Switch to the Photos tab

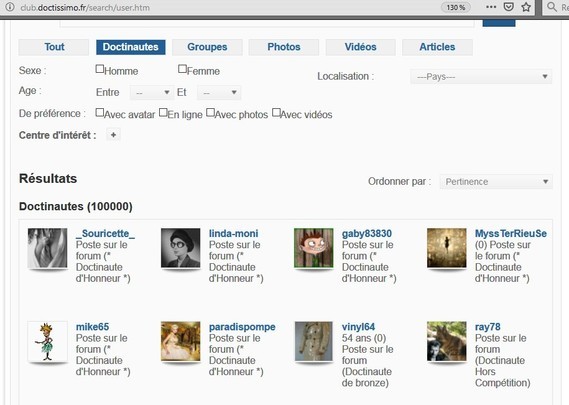pyautogui.click(x=284, y=47)
